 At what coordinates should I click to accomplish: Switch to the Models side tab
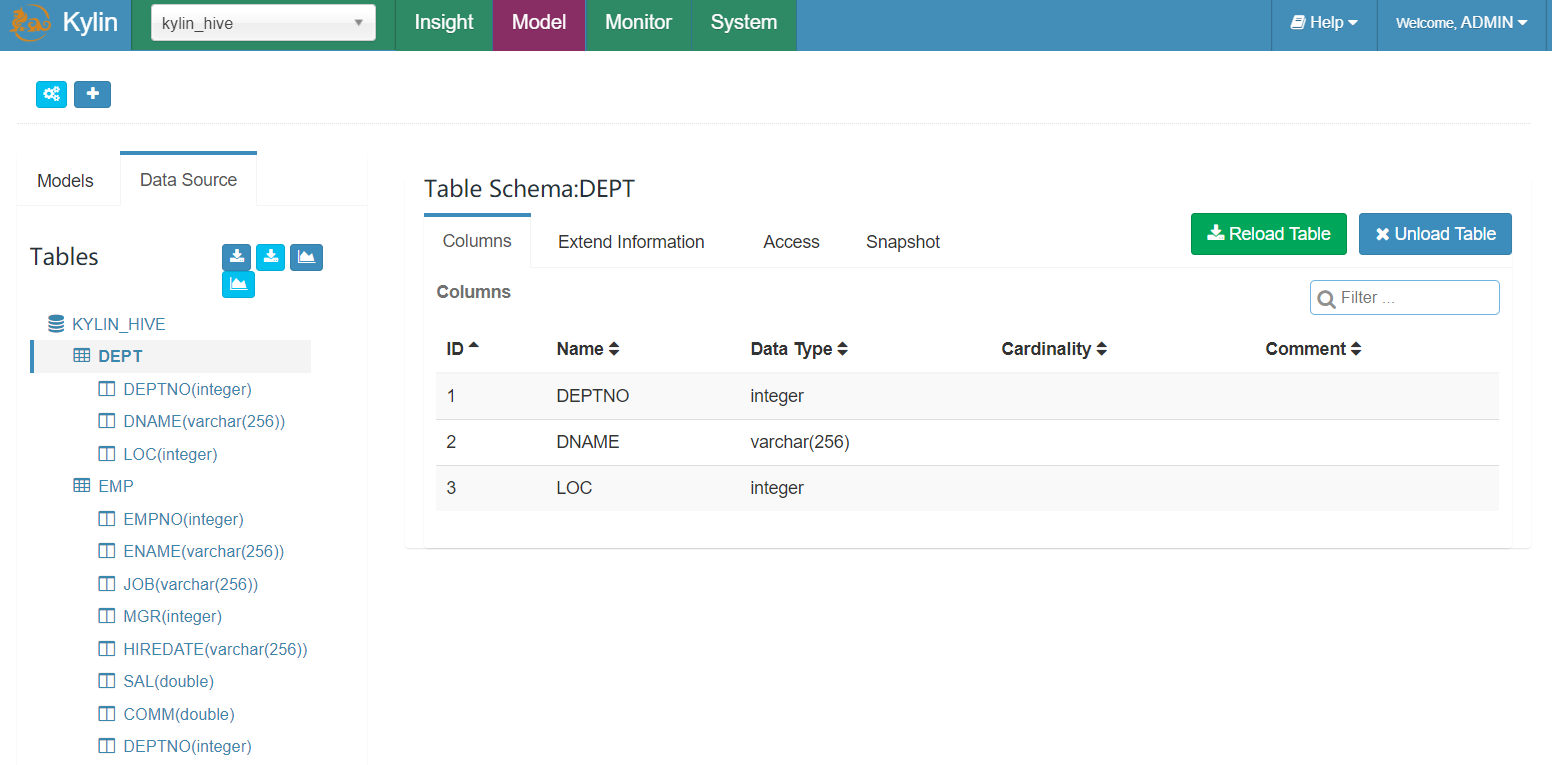tap(65, 181)
